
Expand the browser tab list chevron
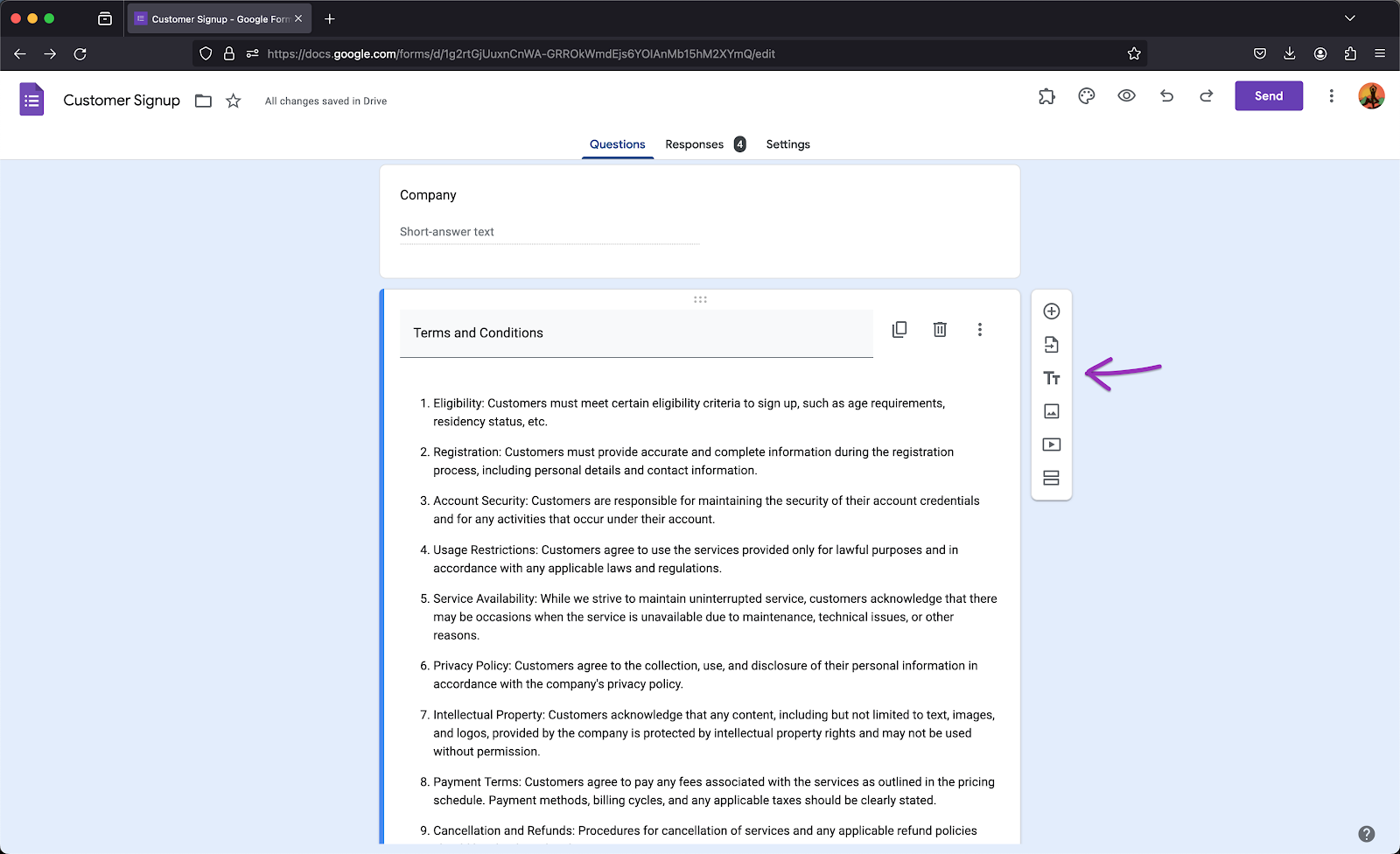(x=1349, y=18)
